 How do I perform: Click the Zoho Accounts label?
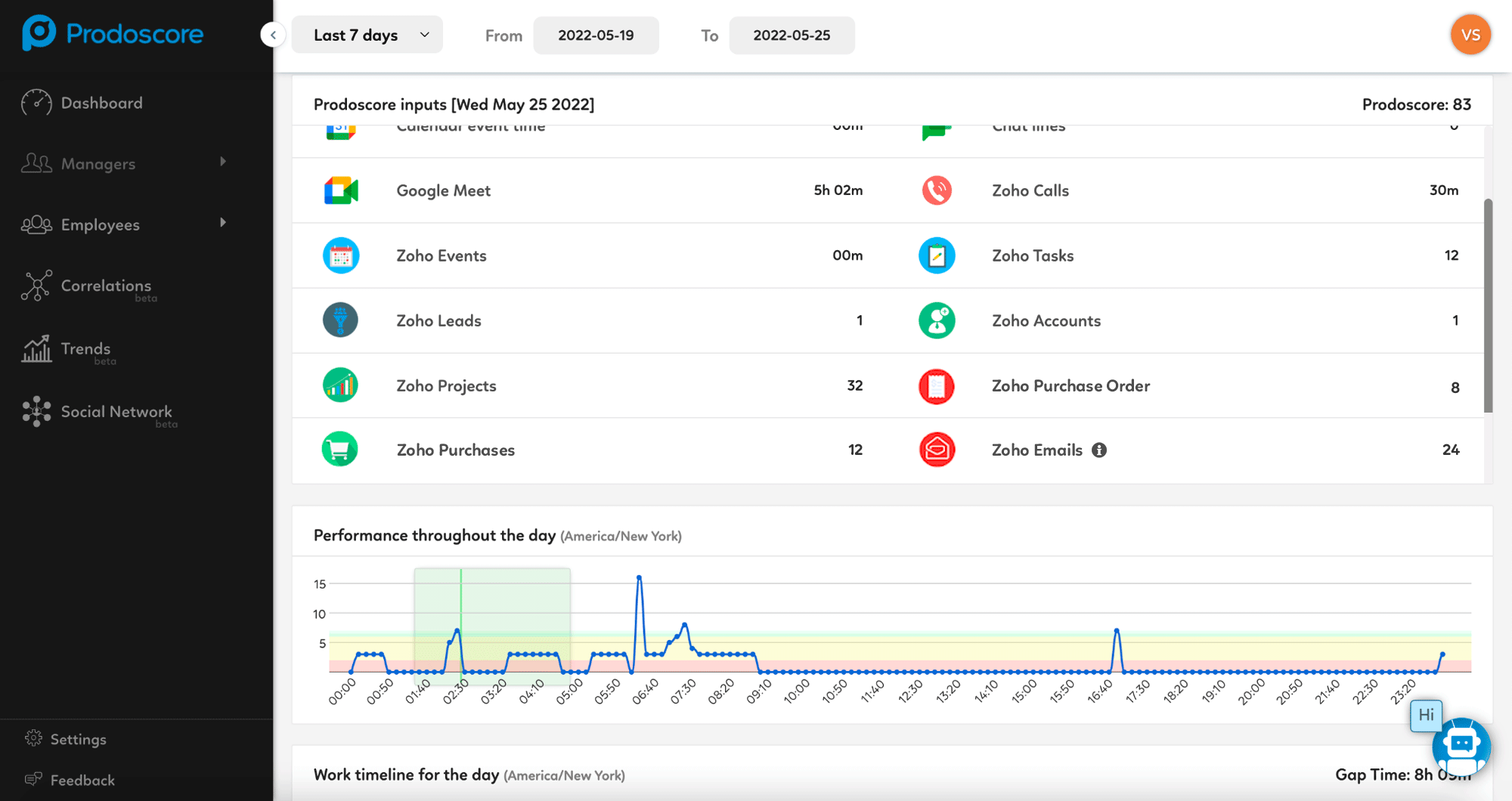click(1046, 320)
